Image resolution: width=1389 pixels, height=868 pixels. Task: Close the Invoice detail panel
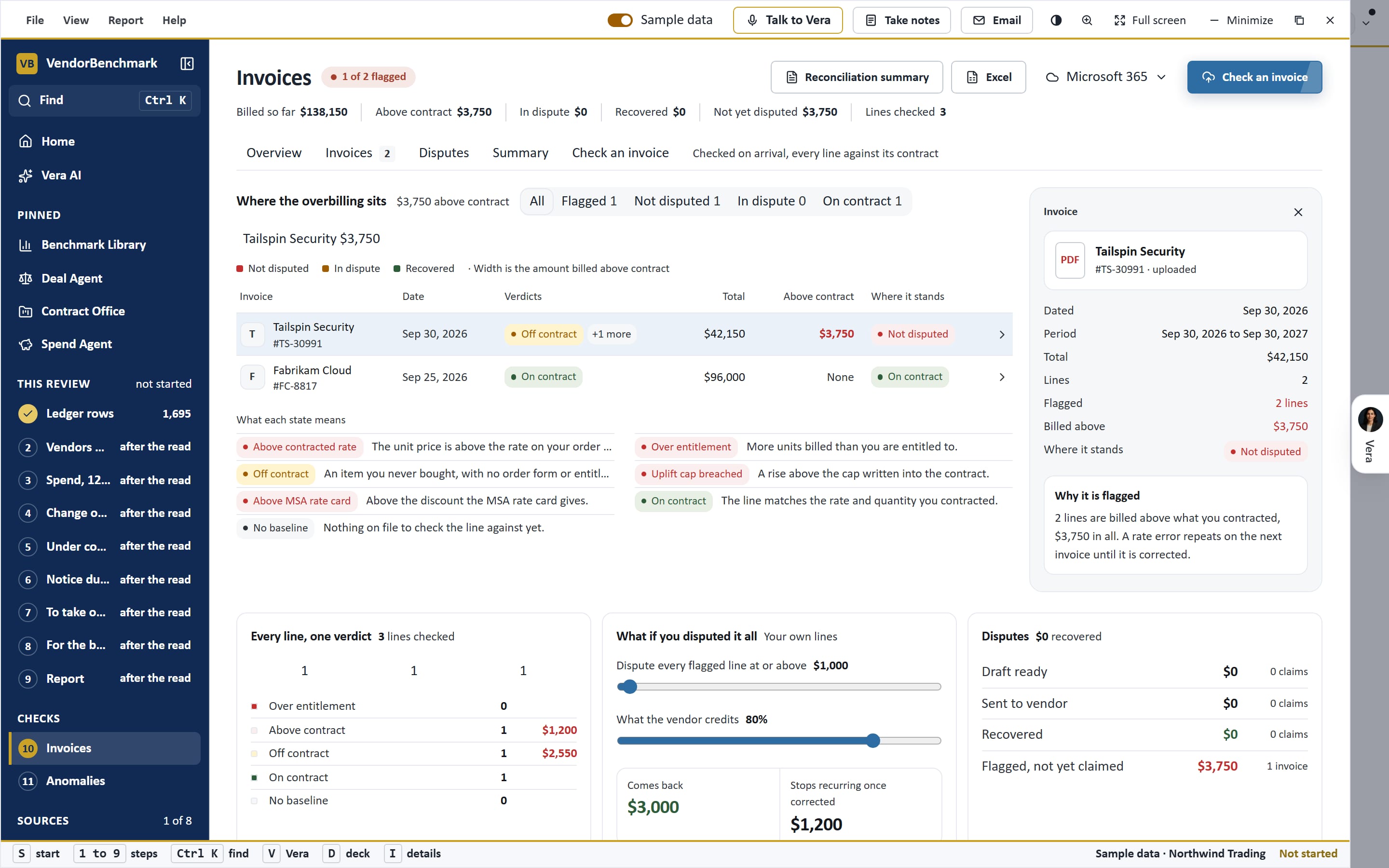[x=1298, y=212]
